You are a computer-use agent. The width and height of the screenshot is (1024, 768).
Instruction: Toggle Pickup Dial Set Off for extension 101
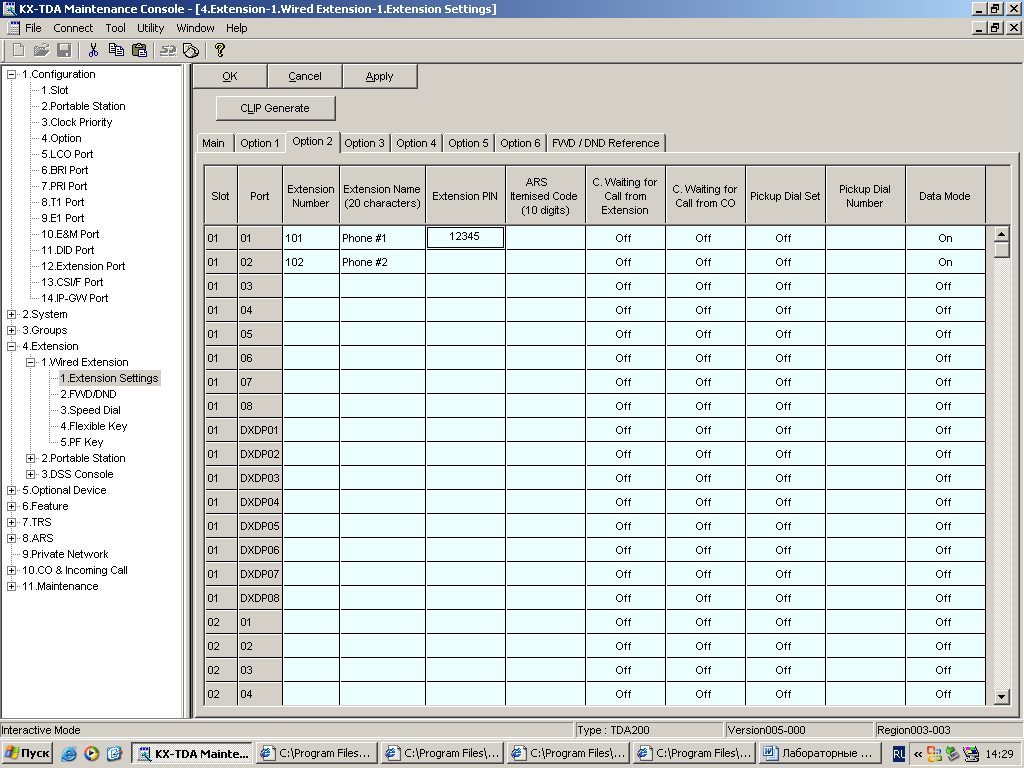[x=784, y=238]
